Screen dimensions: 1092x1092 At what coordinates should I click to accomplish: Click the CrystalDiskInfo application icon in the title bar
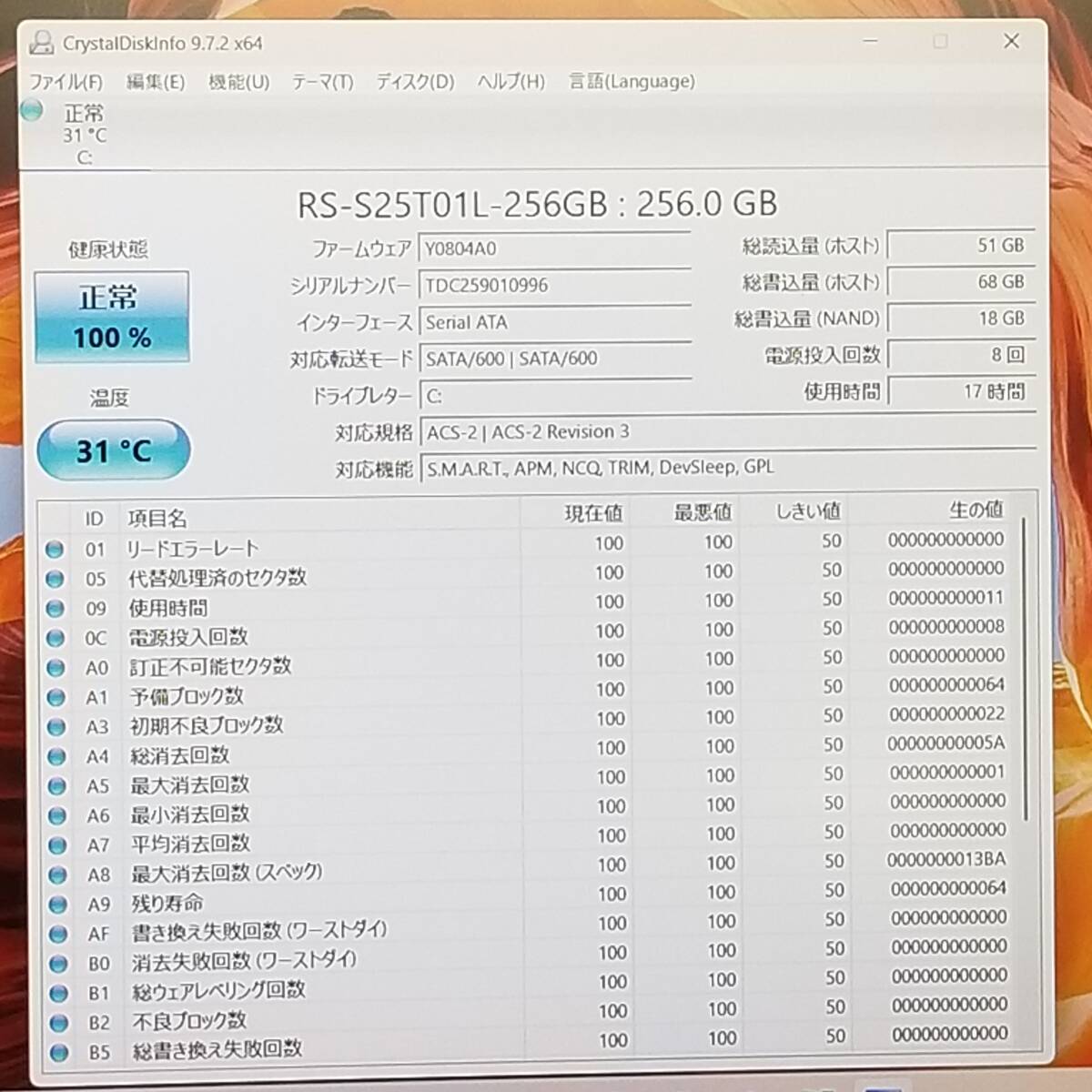point(43,42)
